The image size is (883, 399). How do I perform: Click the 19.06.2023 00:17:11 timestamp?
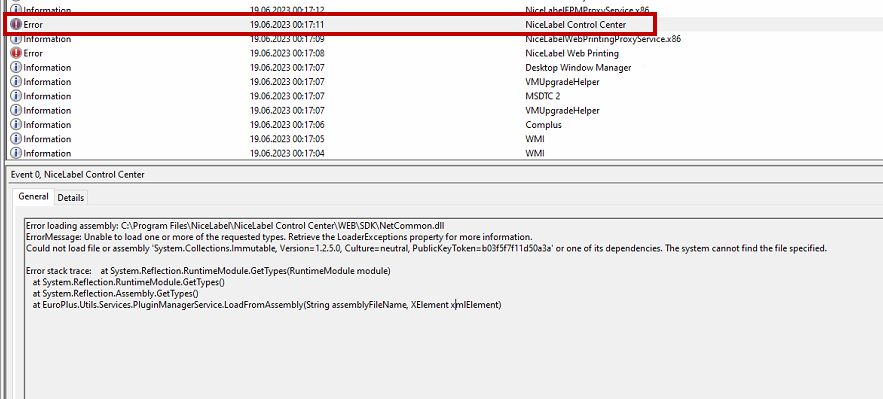pos(287,25)
